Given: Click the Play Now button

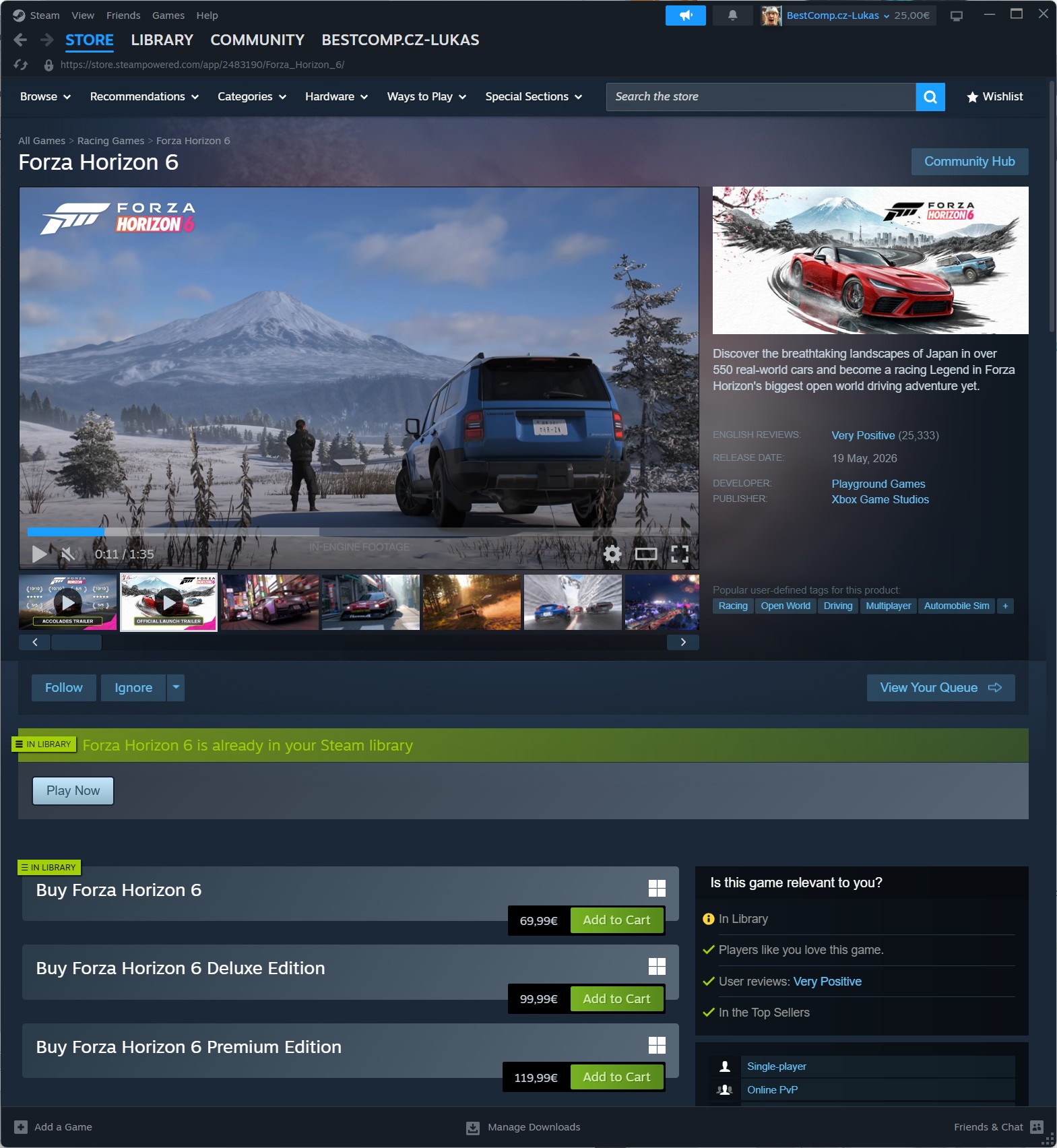Looking at the screenshot, I should (73, 790).
